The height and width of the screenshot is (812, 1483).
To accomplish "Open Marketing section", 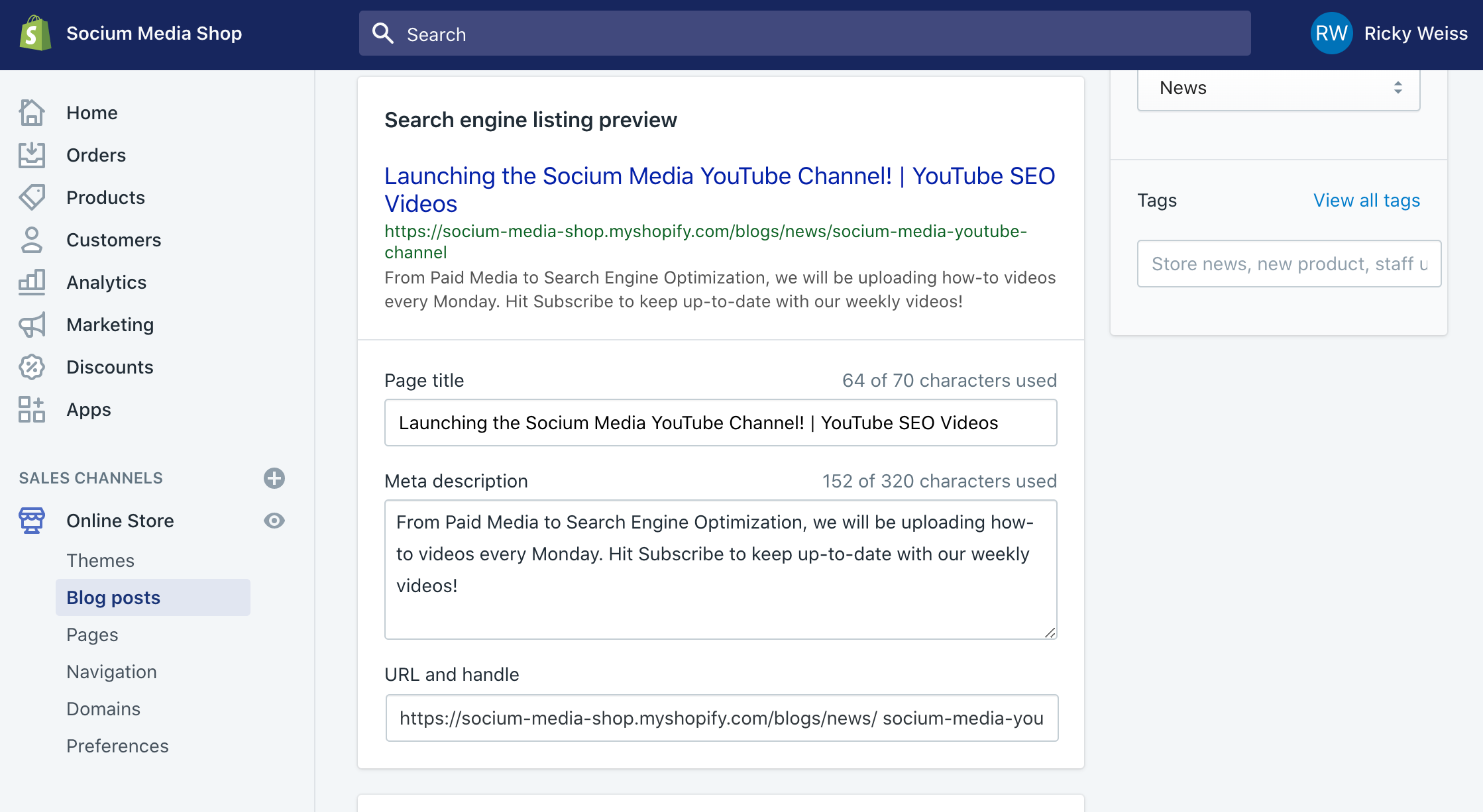I will 110,325.
